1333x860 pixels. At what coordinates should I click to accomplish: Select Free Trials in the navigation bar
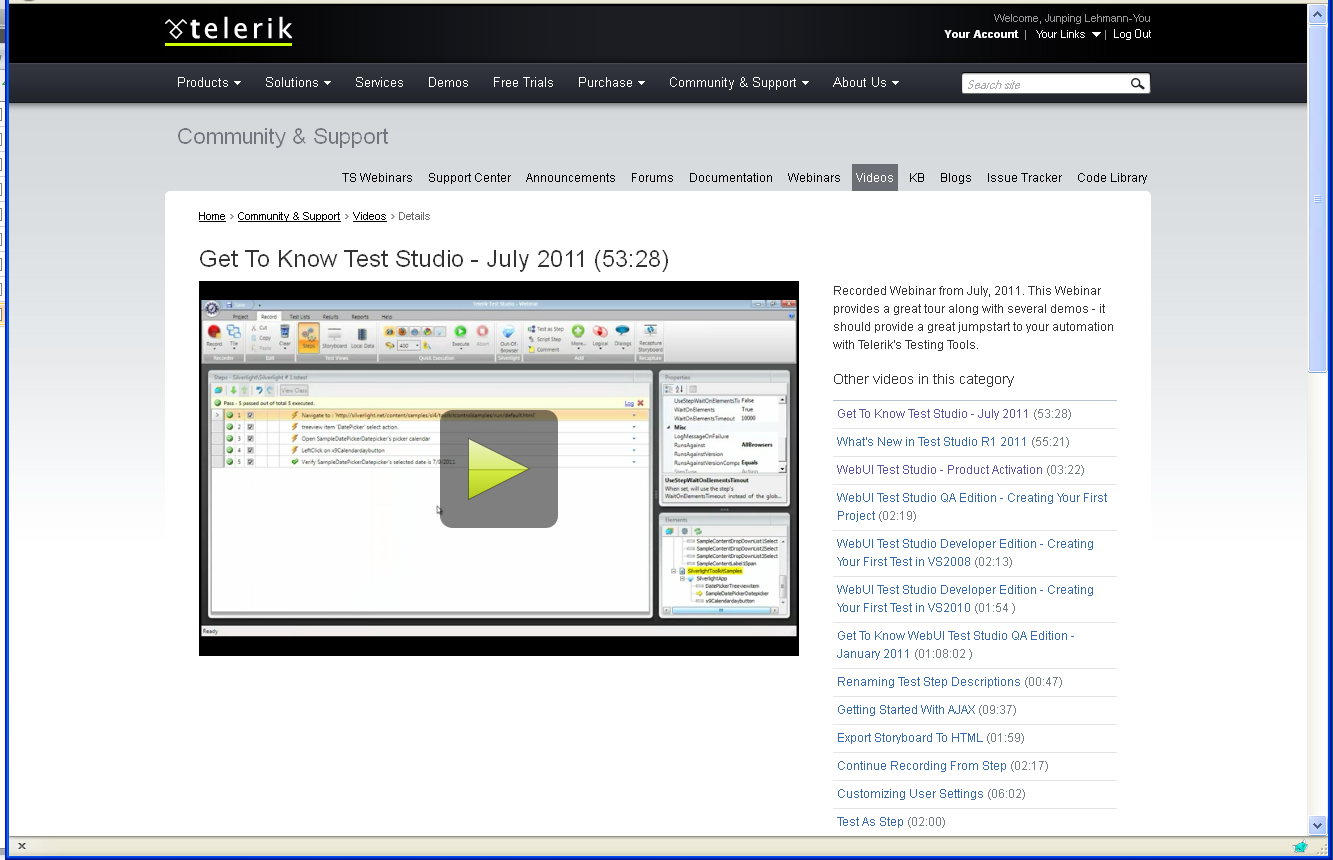pos(523,83)
